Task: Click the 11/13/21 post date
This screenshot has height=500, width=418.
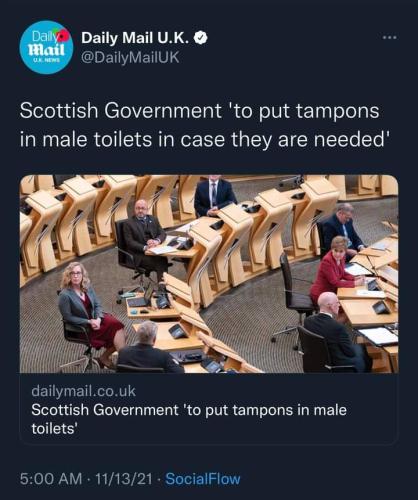Action: pyautogui.click(x=124, y=479)
